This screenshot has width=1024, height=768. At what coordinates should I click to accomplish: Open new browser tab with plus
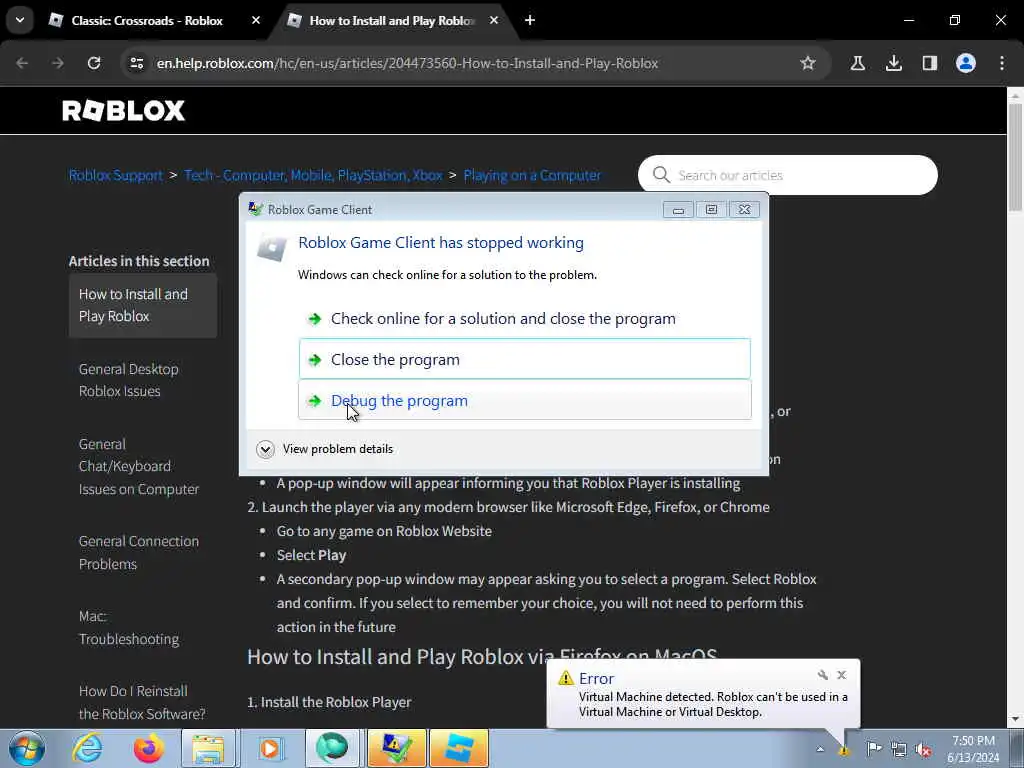click(530, 20)
